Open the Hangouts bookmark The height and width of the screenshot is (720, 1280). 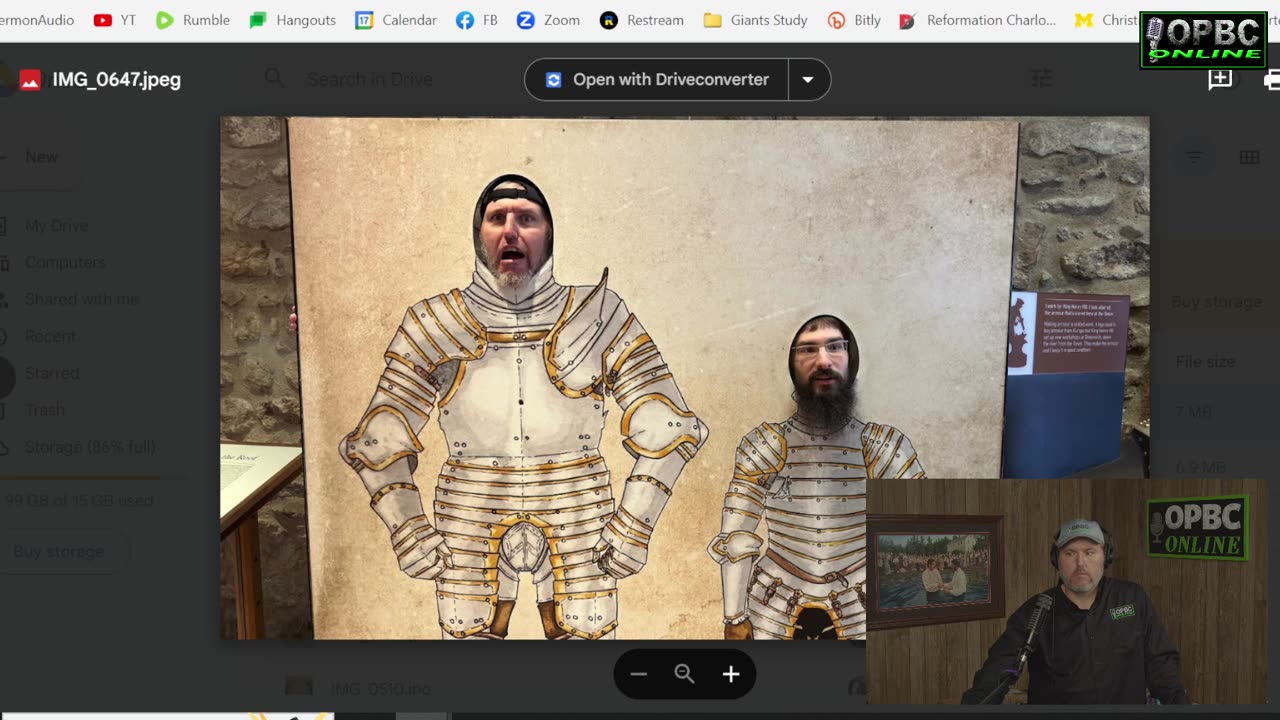[x=293, y=20]
